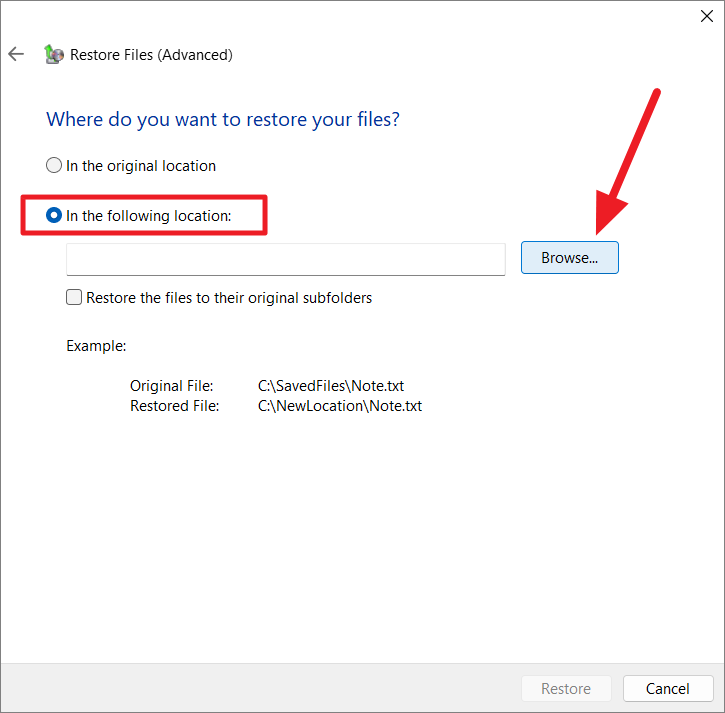Click the 'In the original location' label text
The image size is (725, 713).
click(141, 166)
